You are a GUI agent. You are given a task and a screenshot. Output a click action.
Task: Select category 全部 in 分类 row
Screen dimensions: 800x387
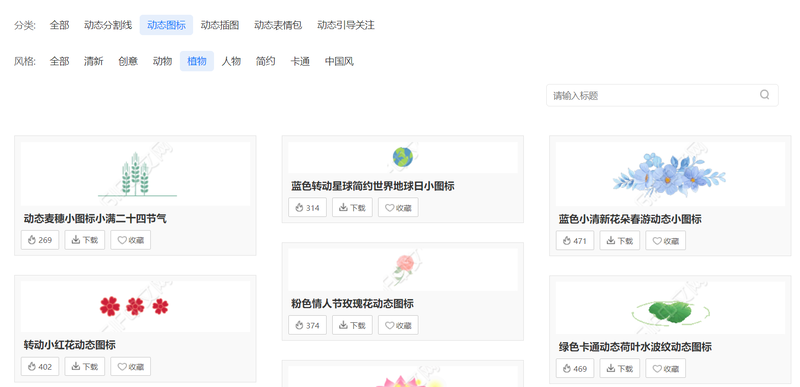[59, 25]
